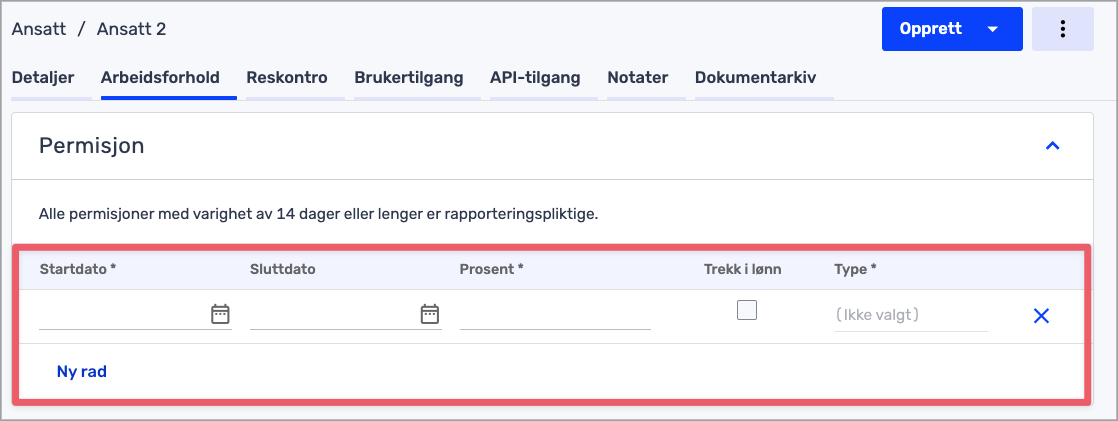1118x421 pixels.
Task: Click the Opprett button
Action: (930, 29)
